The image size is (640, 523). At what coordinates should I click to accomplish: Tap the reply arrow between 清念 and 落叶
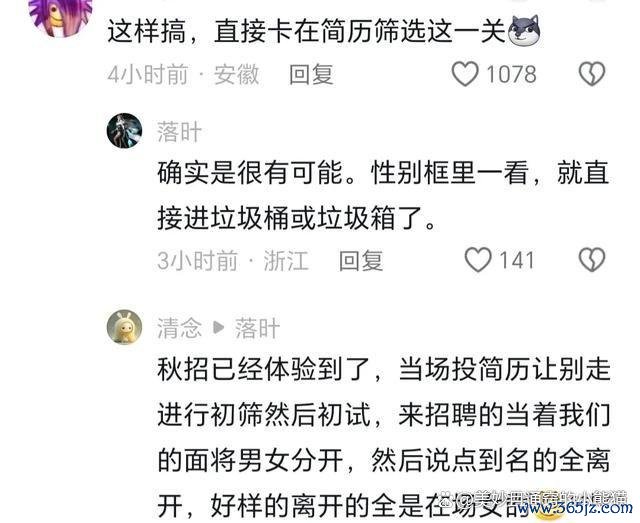pos(219,327)
